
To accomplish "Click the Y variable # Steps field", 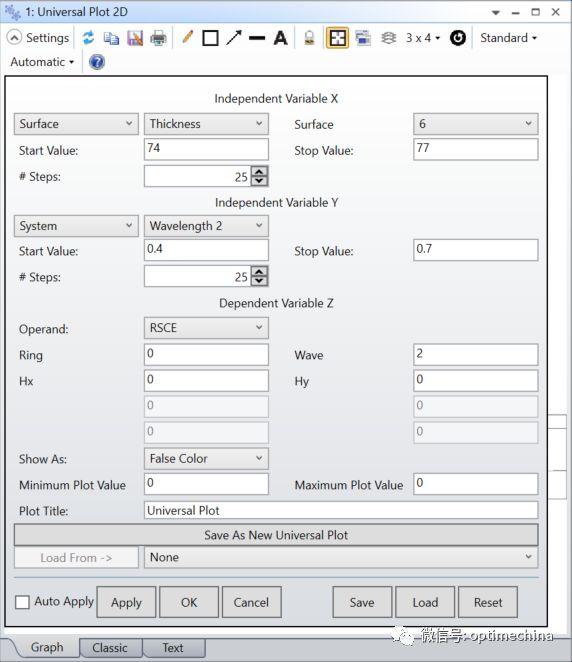I will point(198,277).
